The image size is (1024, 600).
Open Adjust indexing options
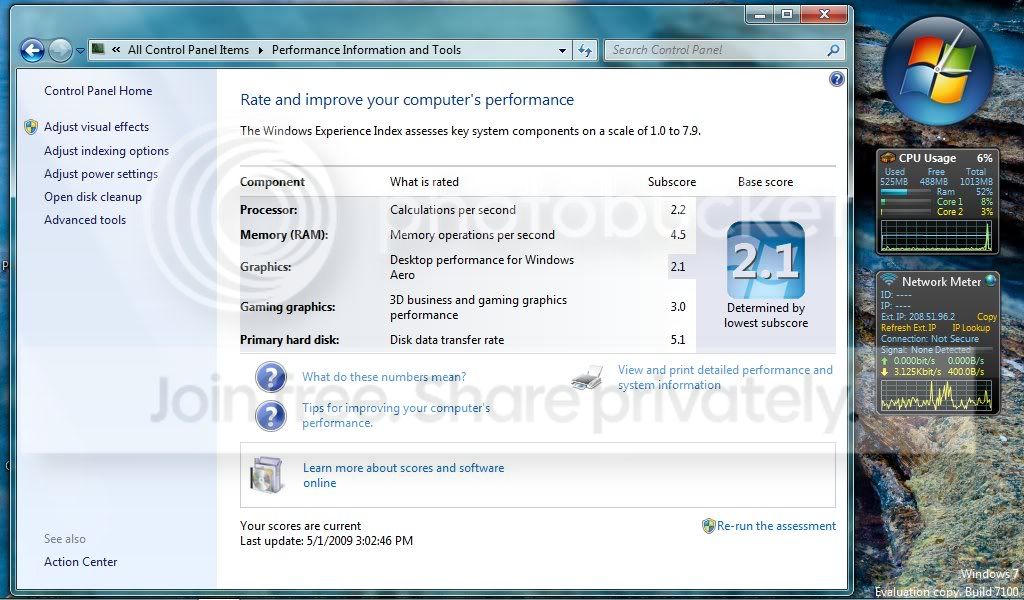106,151
